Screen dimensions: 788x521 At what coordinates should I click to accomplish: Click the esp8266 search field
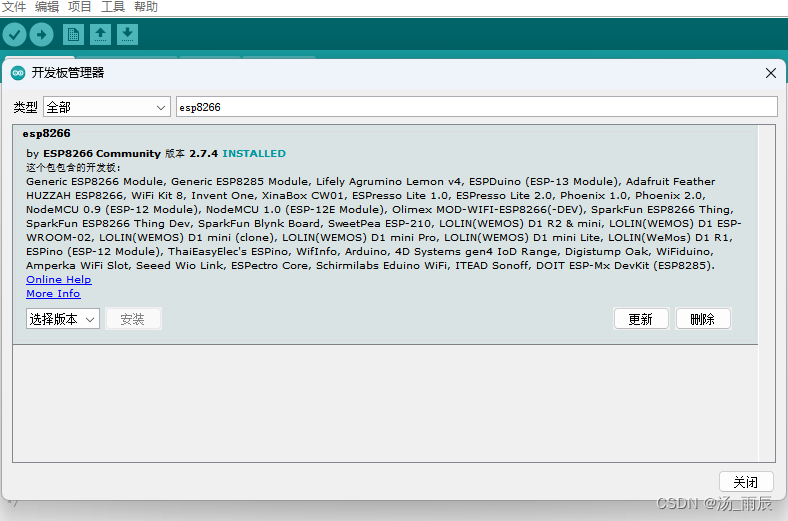(476, 107)
